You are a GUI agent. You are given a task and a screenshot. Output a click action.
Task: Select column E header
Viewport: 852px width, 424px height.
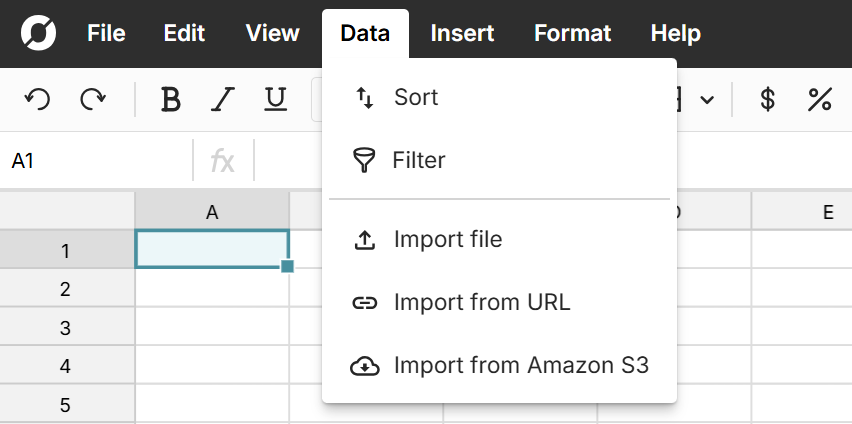(827, 211)
